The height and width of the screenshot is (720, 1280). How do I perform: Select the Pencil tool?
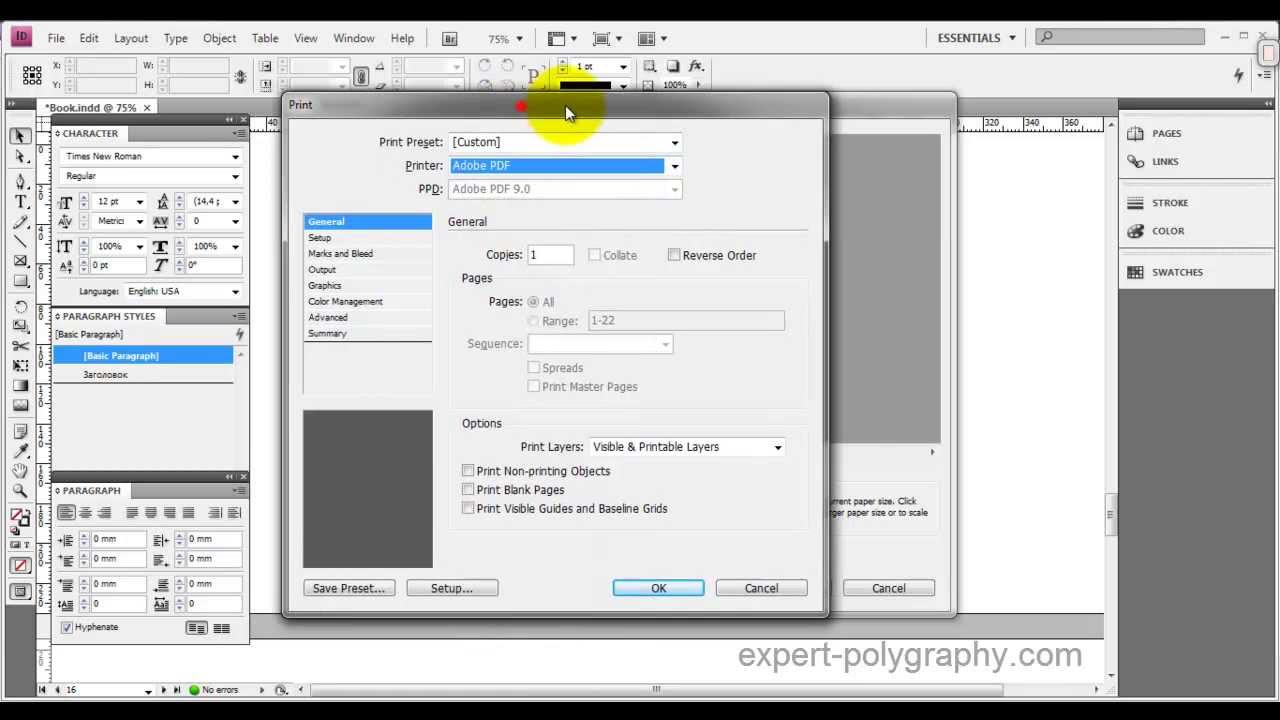(x=20, y=221)
